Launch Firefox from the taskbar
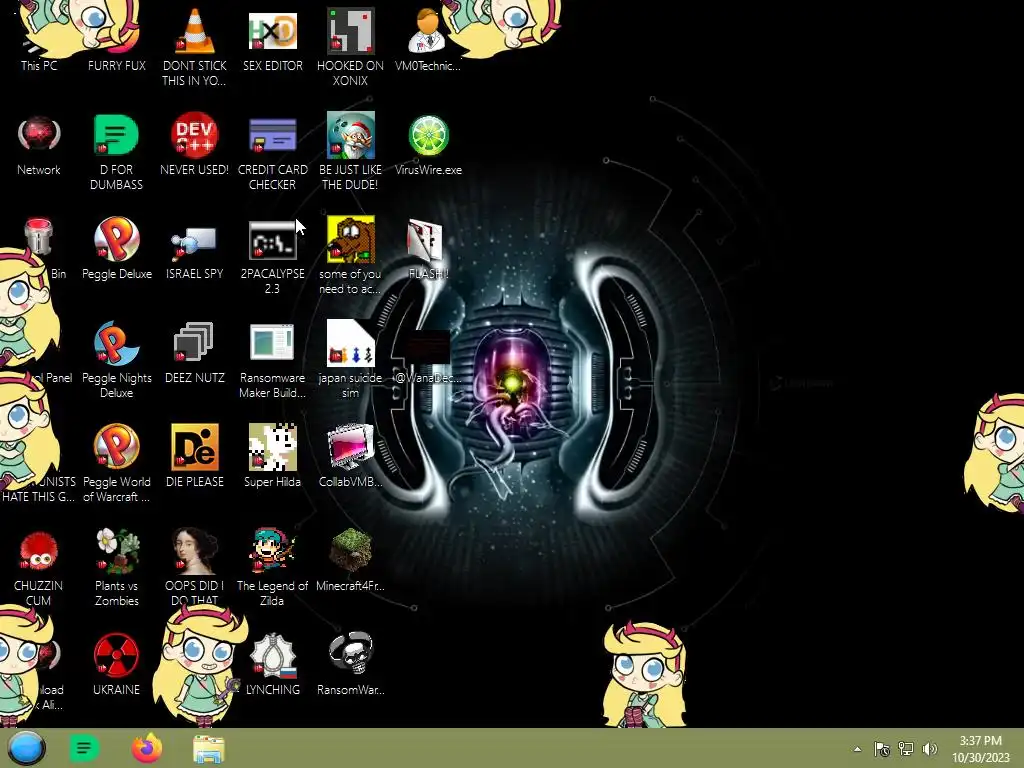Image resolution: width=1024 pixels, height=768 pixels. pyautogui.click(x=147, y=748)
